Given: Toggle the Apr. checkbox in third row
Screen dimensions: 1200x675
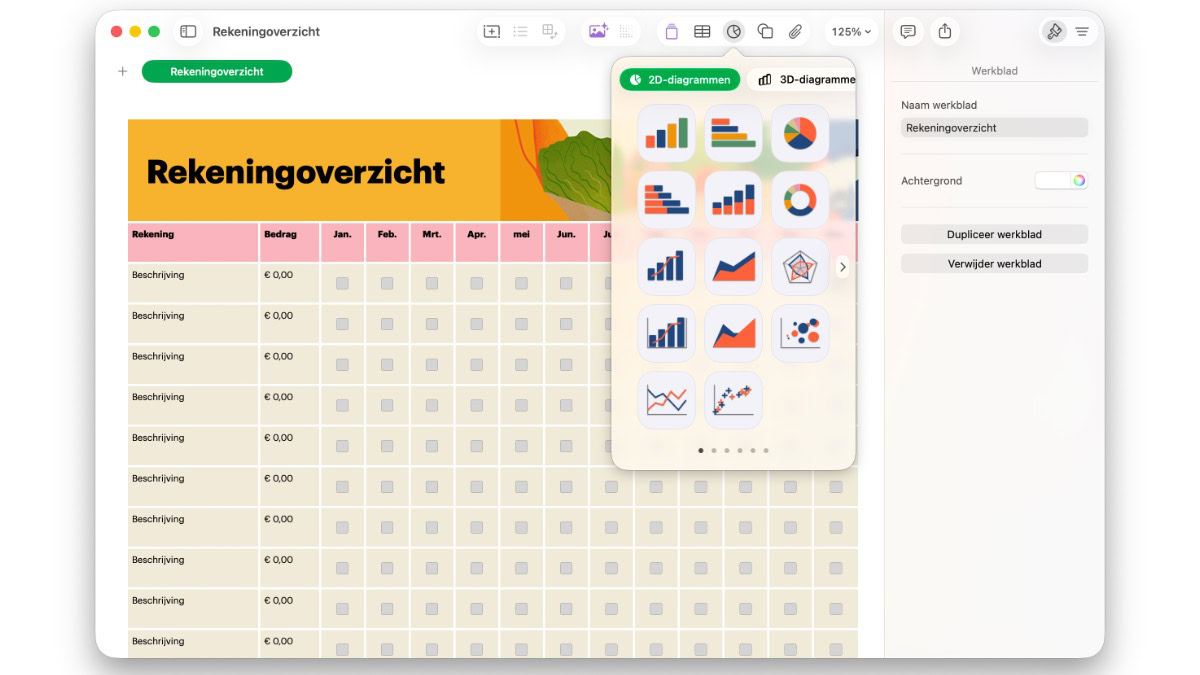Looking at the screenshot, I should tap(477, 365).
